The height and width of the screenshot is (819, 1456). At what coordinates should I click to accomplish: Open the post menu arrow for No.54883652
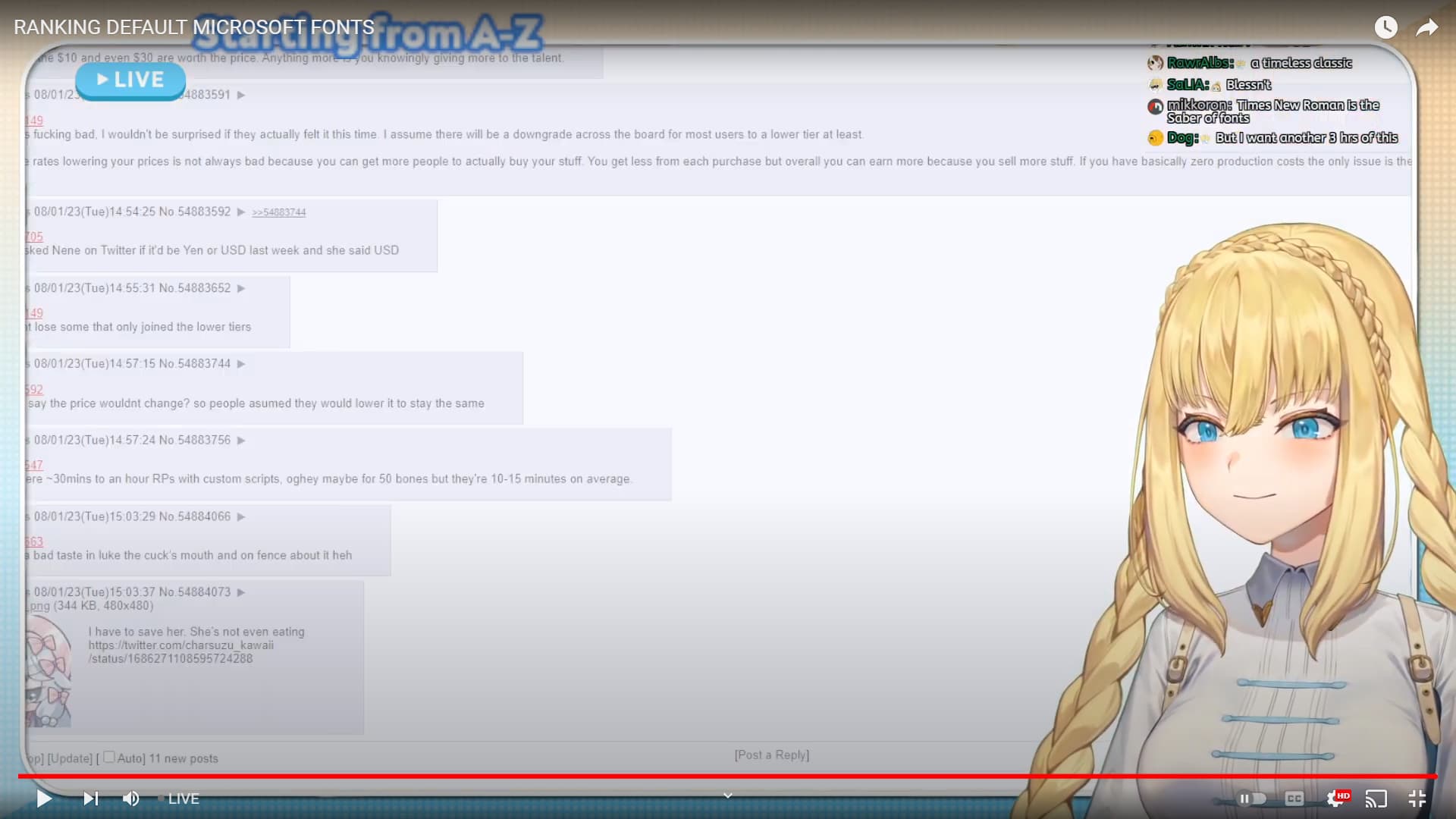point(241,288)
